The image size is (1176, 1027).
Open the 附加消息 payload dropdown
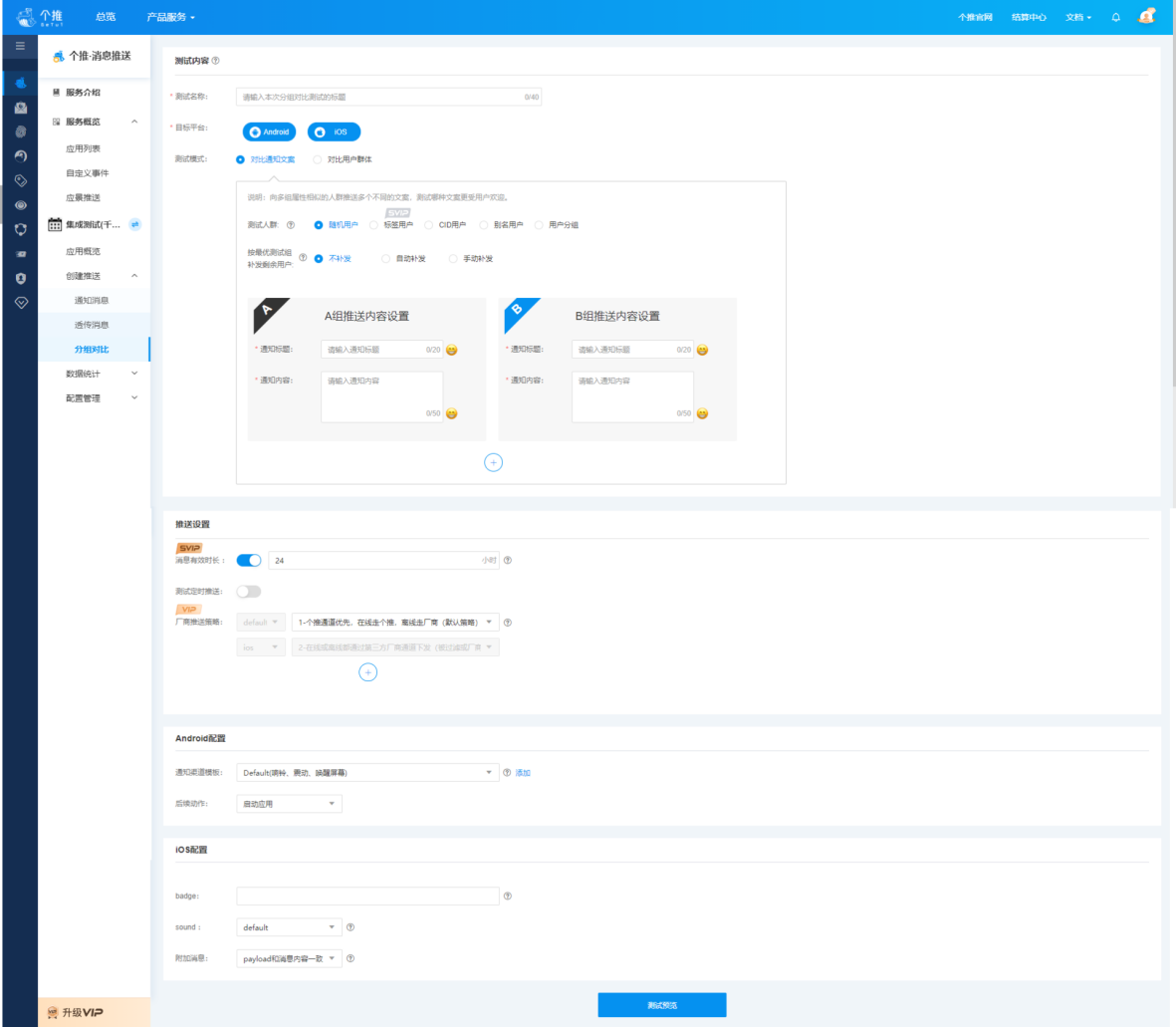click(289, 958)
